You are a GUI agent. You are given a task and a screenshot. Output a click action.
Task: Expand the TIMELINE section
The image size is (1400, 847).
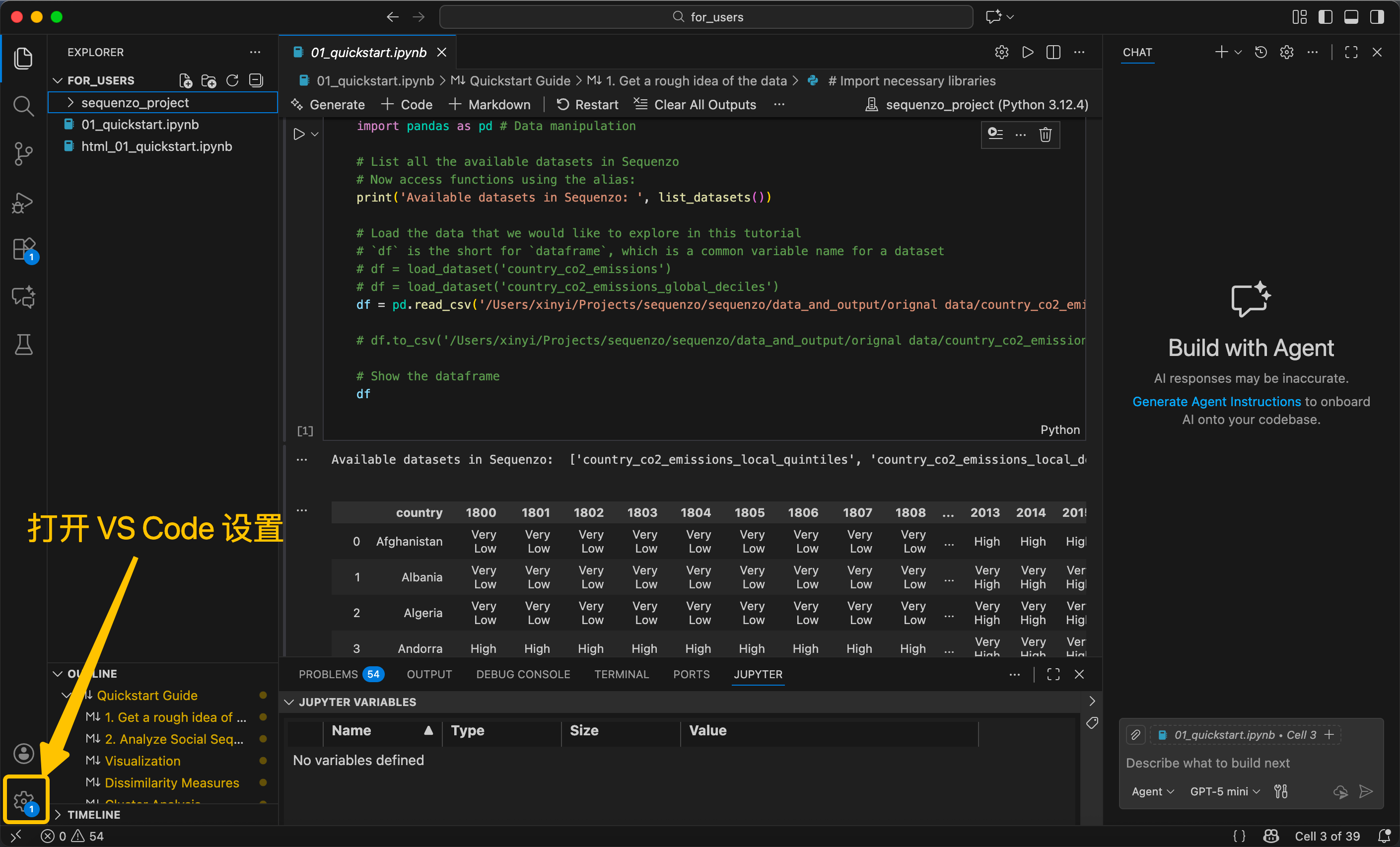(94, 814)
